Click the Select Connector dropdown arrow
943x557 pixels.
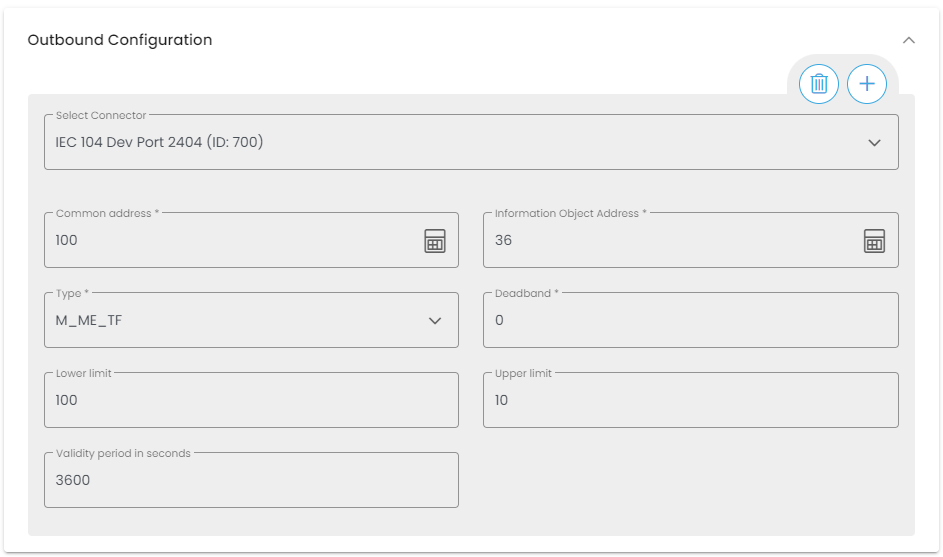875,143
